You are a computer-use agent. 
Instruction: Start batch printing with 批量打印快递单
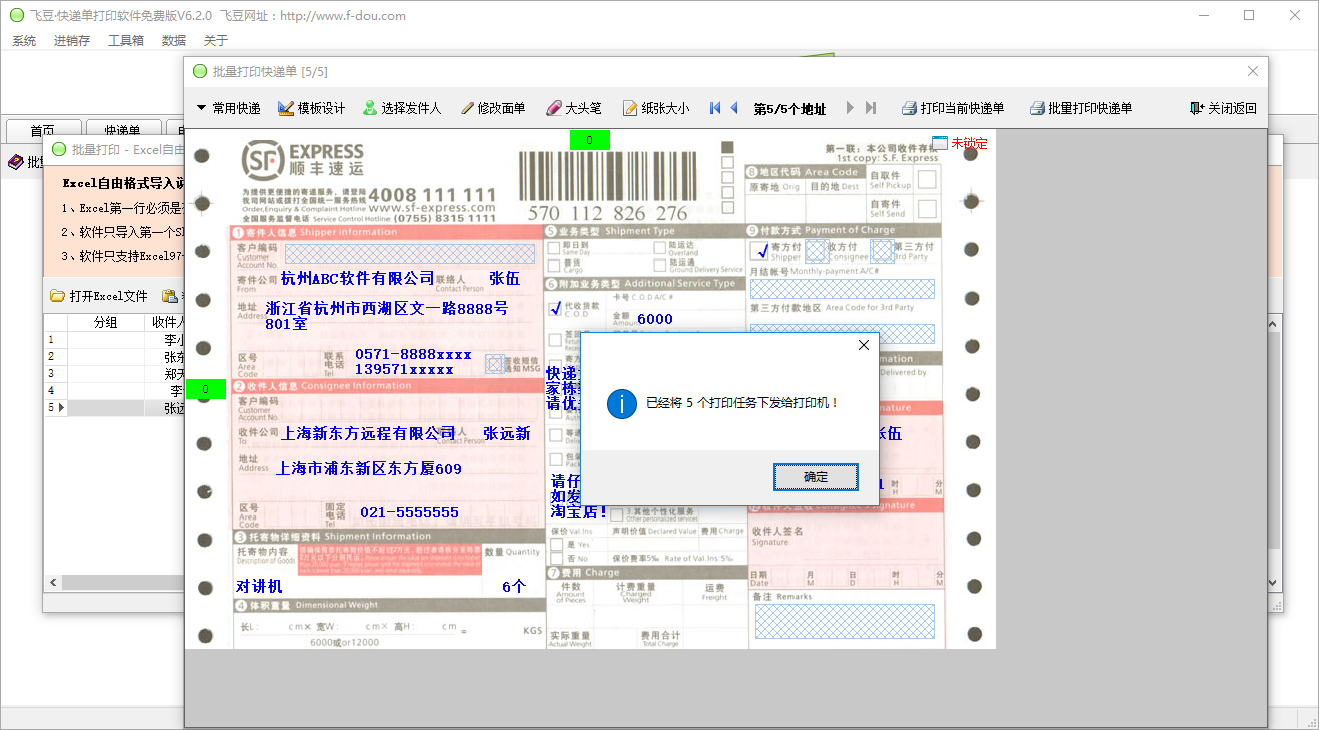[1081, 108]
